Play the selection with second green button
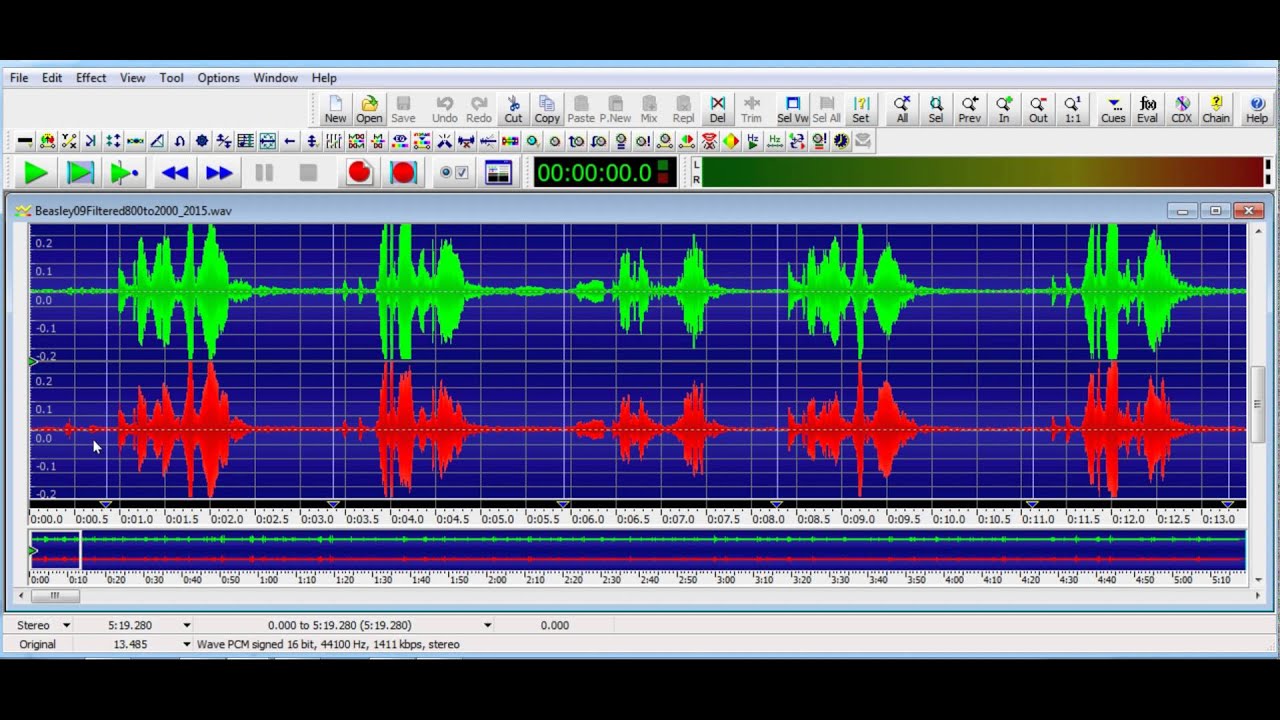Viewport: 1280px width, 720px height. (80, 173)
